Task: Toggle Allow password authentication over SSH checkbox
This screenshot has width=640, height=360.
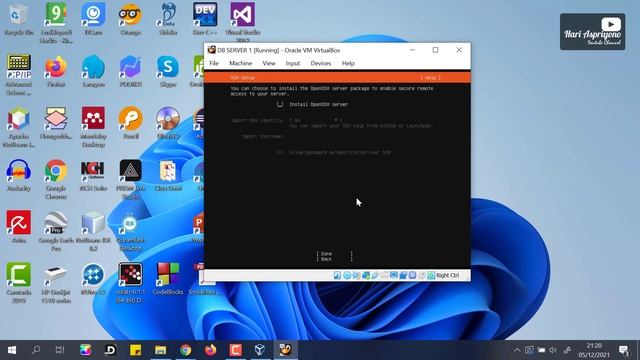Action: [280, 152]
